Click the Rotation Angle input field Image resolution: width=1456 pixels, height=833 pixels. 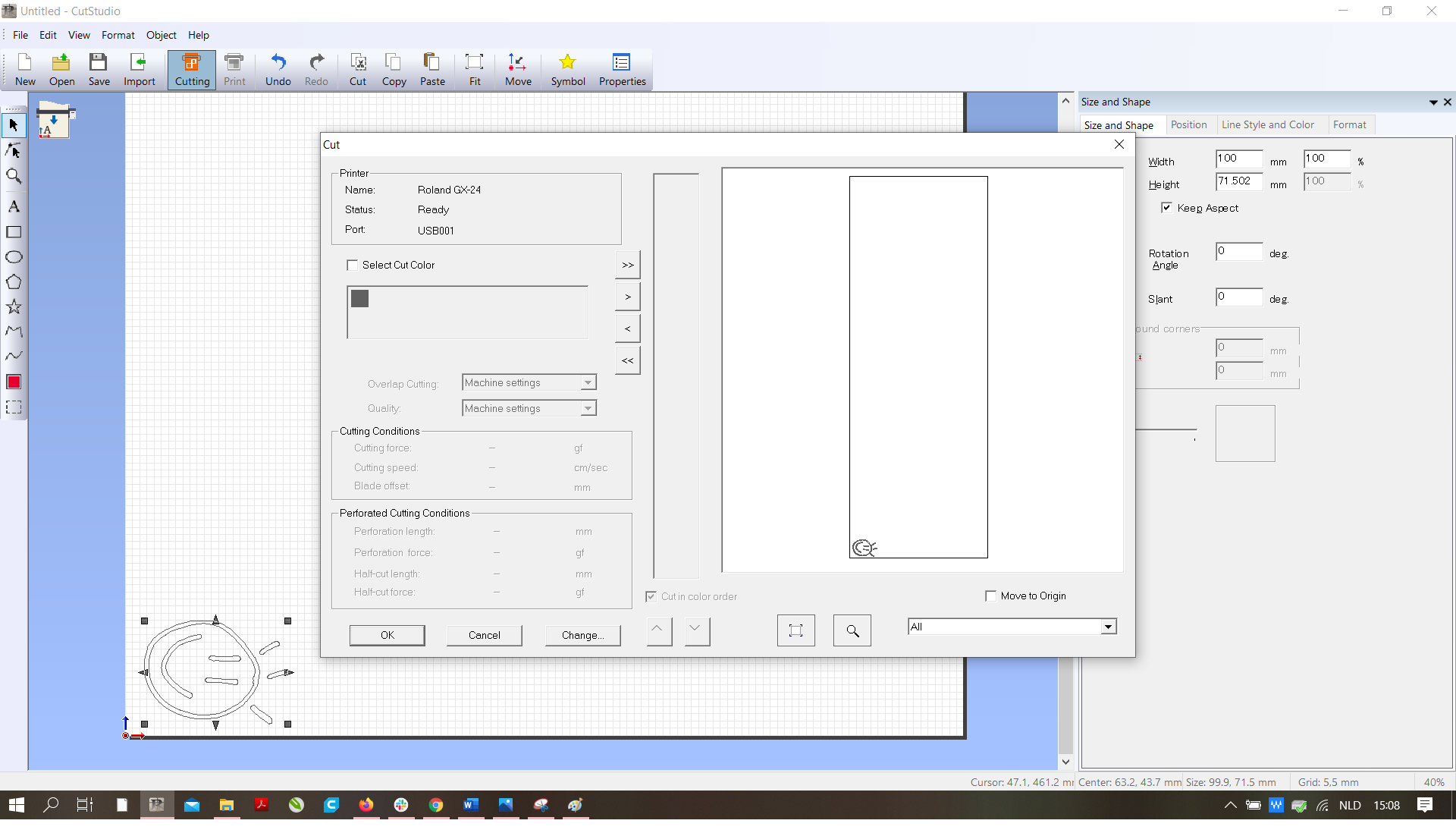(1239, 251)
